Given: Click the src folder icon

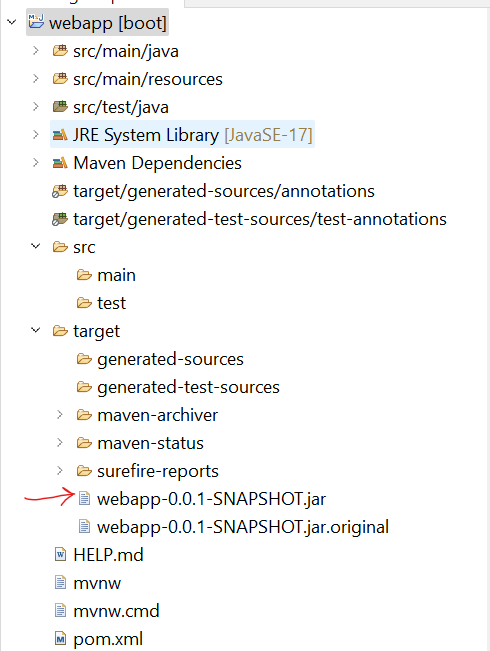Looking at the screenshot, I should [x=60, y=247].
